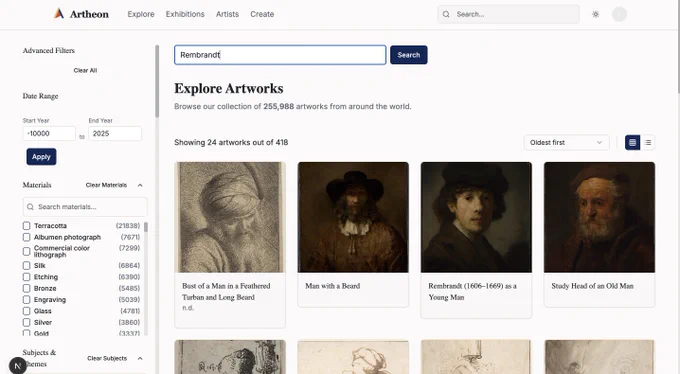680x374 pixels.
Task: Check the Silk material checkbox
Action: pyautogui.click(x=26, y=266)
